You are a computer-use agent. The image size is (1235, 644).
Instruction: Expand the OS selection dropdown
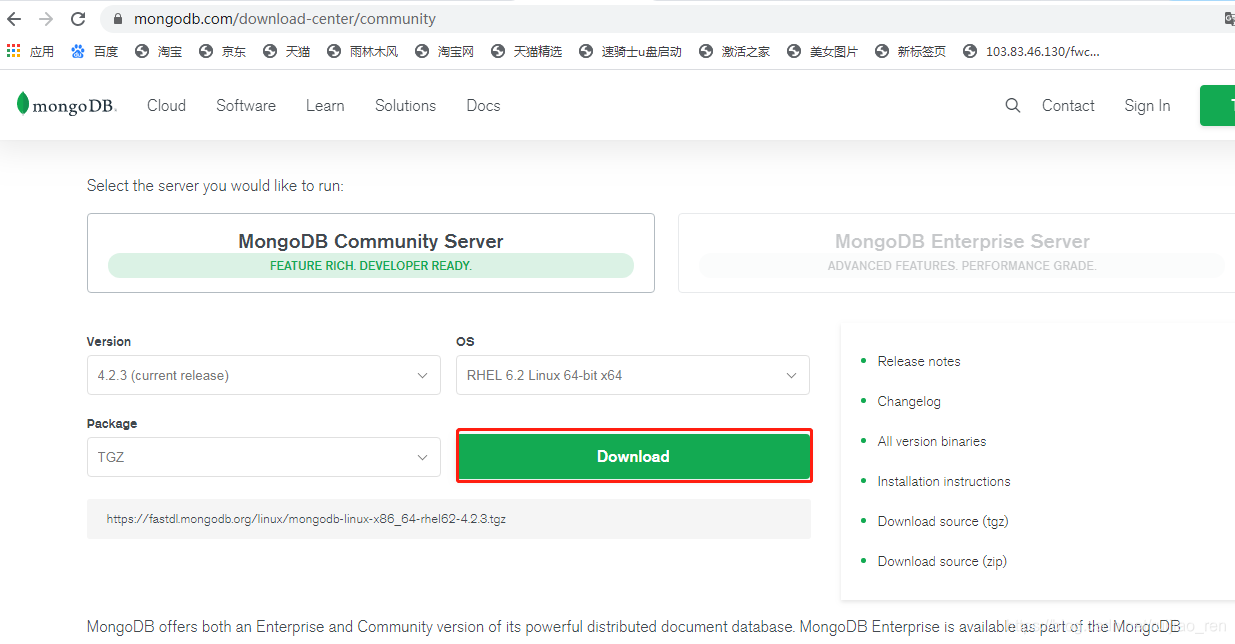coord(632,375)
